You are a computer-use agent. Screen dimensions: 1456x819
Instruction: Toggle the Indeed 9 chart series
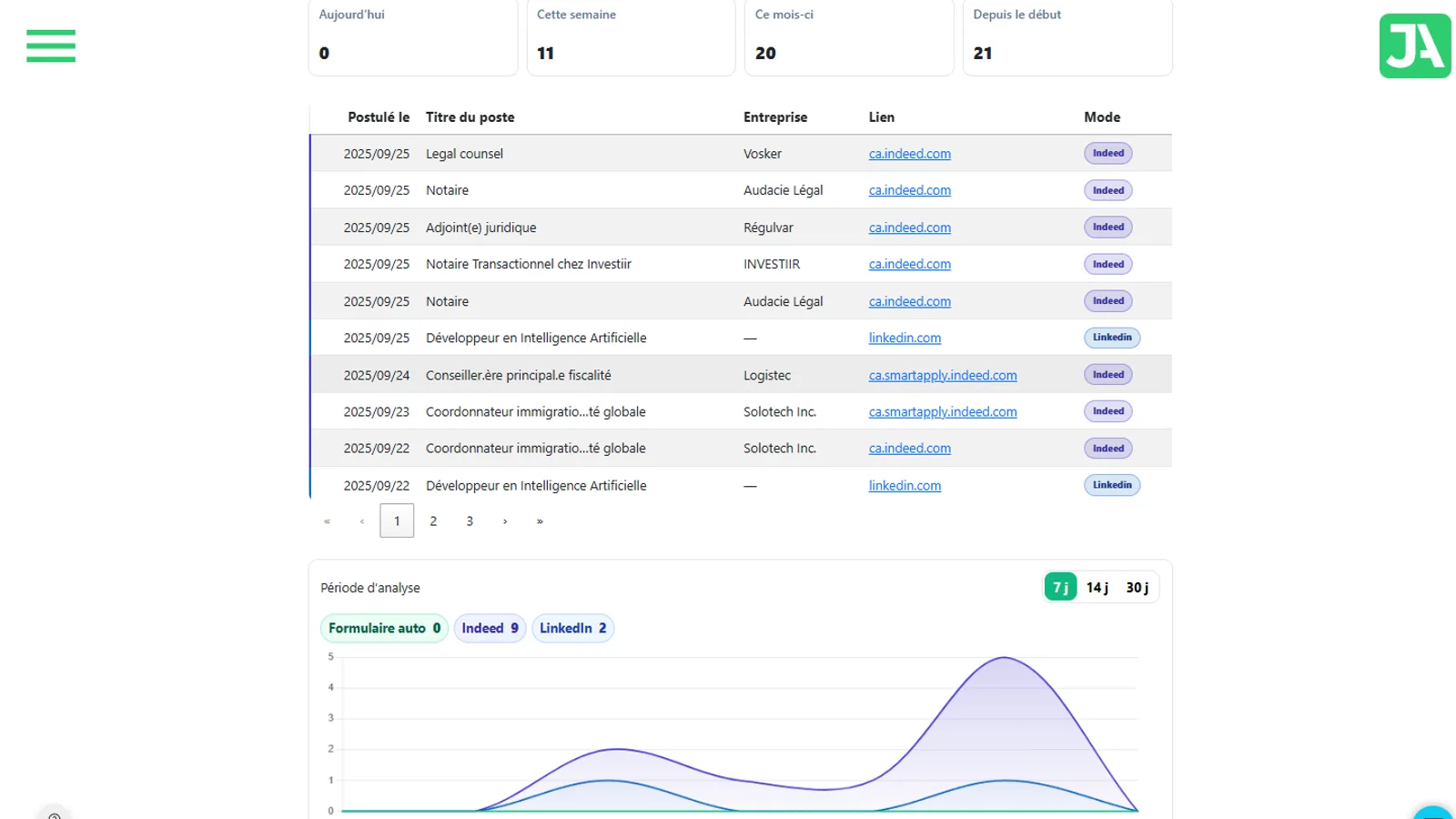[490, 628]
